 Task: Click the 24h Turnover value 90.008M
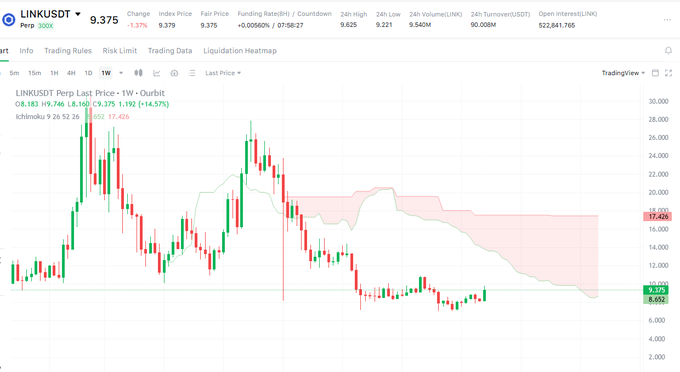pyautogui.click(x=484, y=25)
